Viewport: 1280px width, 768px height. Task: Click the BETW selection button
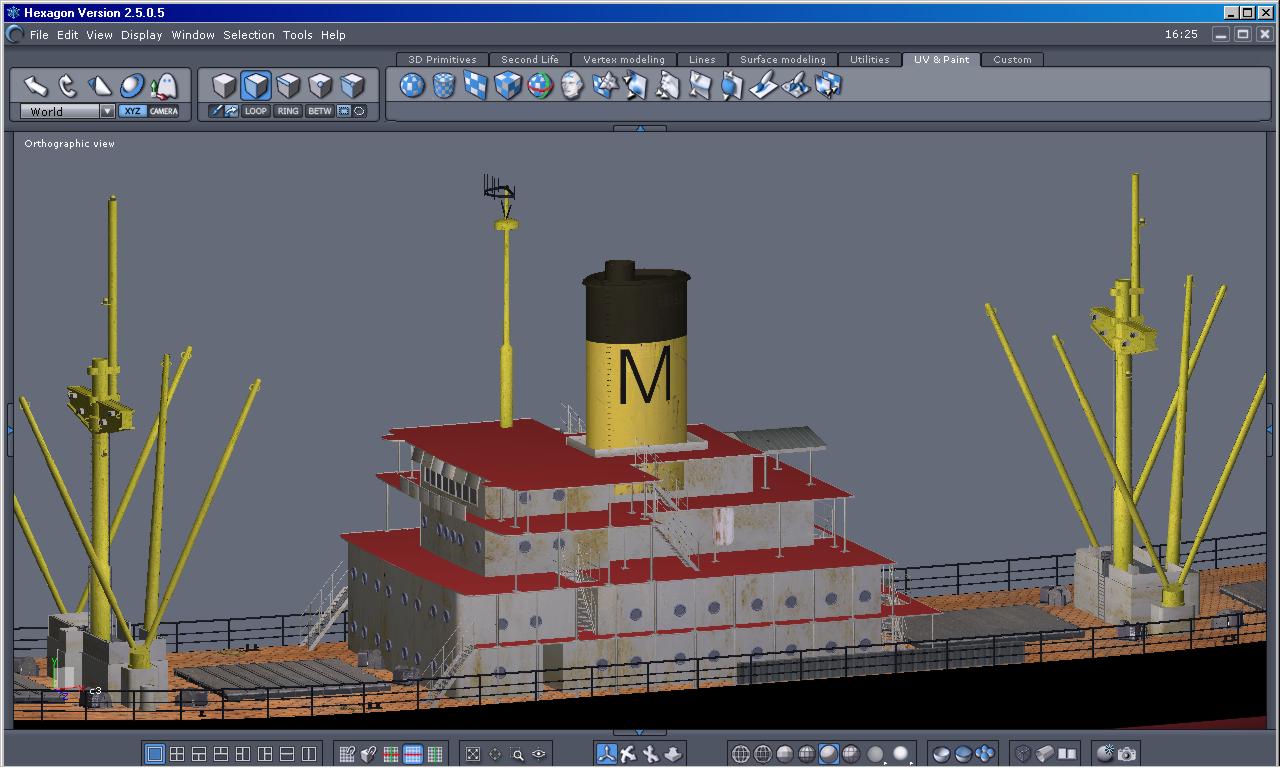tap(319, 111)
